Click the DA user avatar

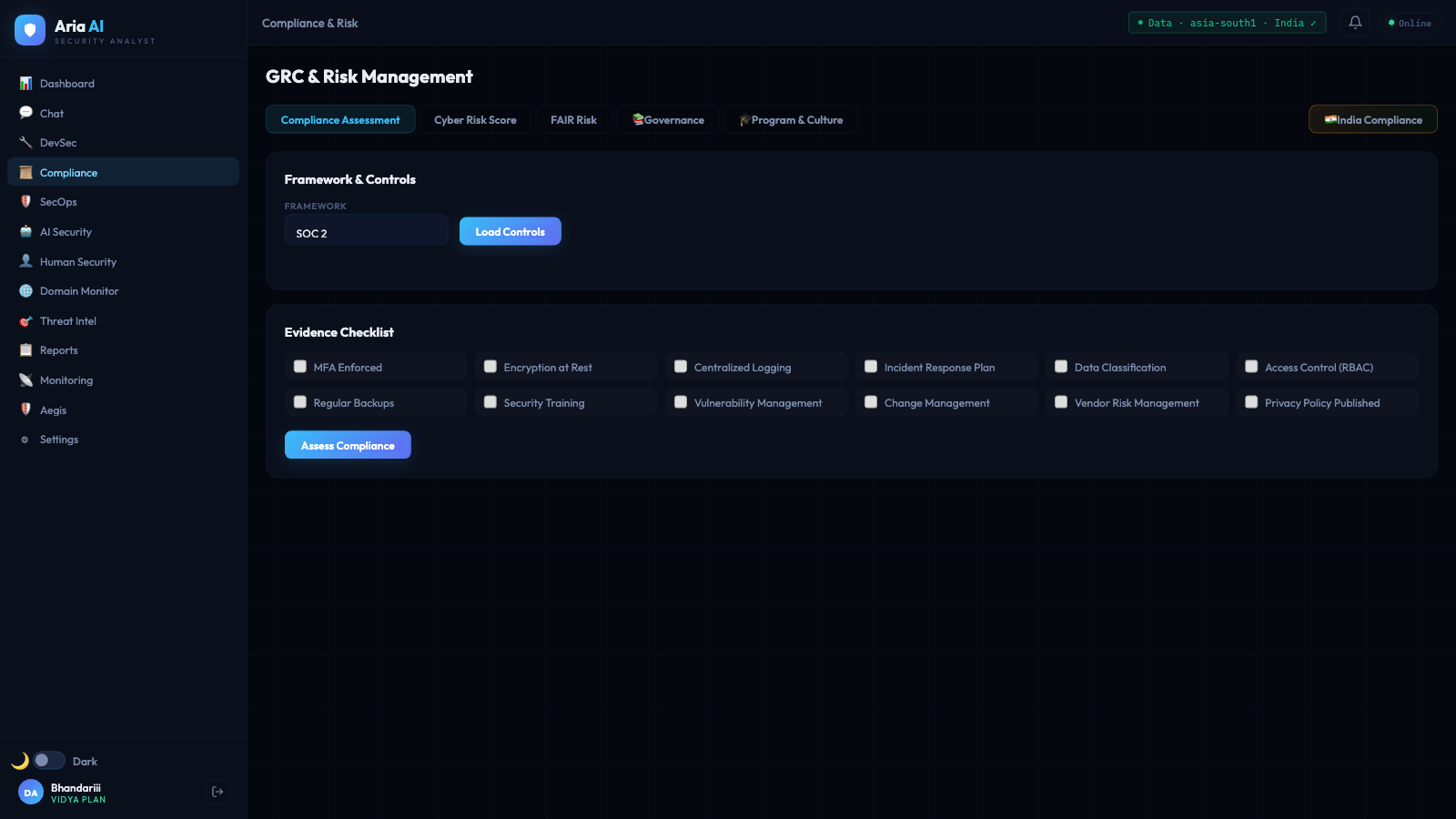tap(31, 793)
